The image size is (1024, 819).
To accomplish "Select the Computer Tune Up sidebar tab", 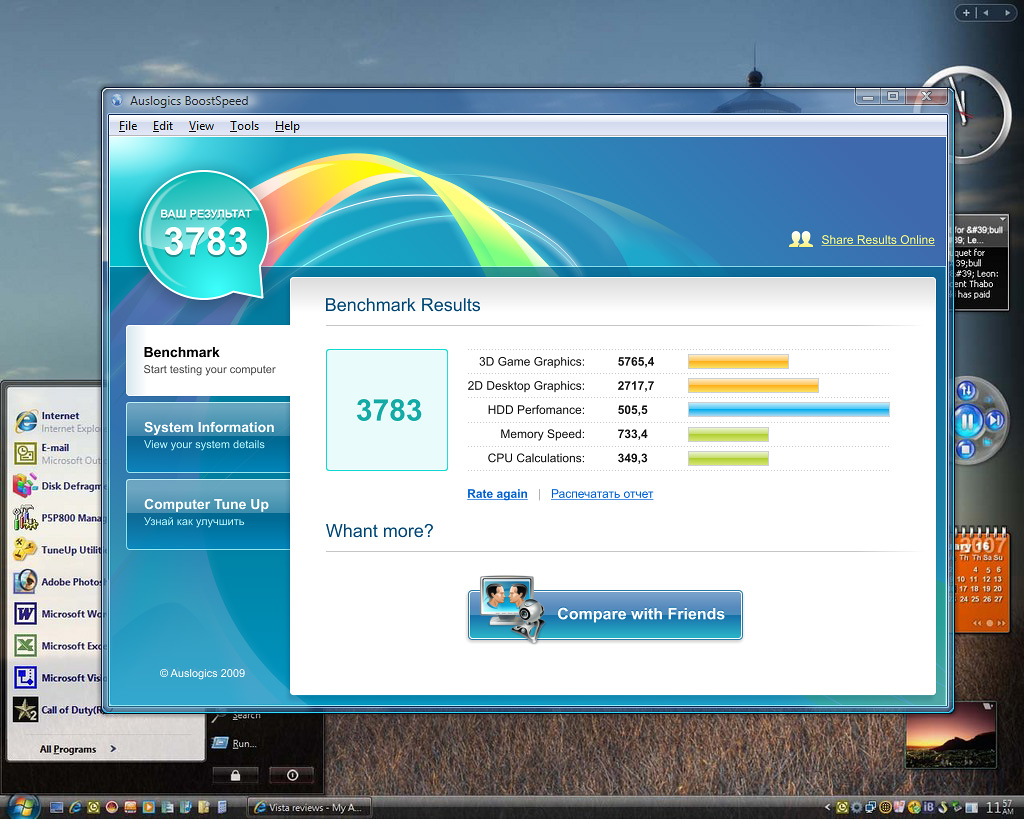I will coord(208,514).
